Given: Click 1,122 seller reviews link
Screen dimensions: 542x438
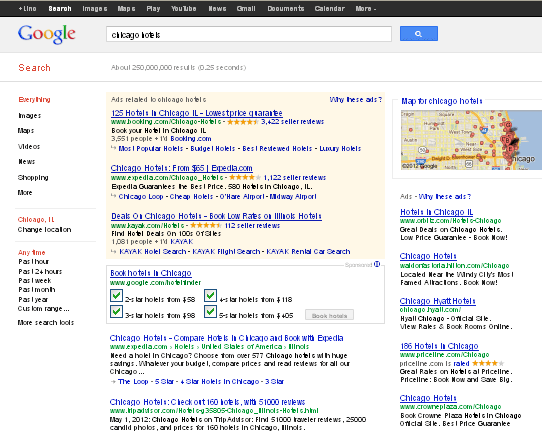Looking at the screenshot, I should [295, 178].
